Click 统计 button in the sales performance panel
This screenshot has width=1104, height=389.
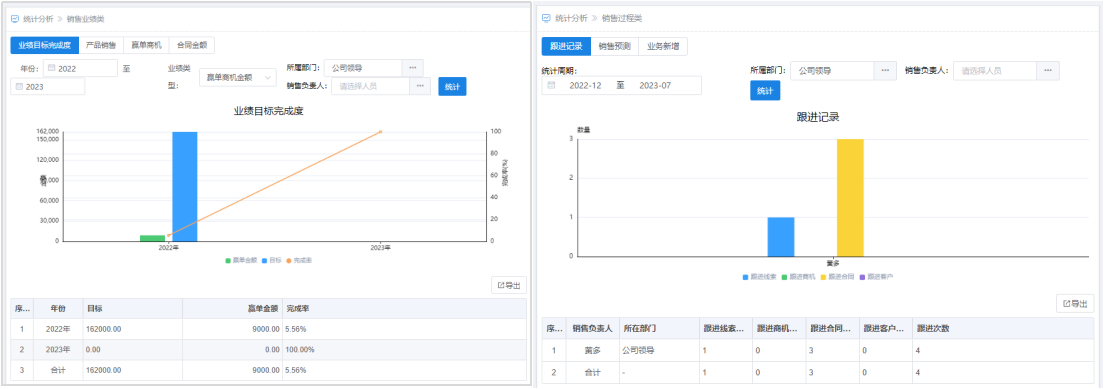(452, 87)
